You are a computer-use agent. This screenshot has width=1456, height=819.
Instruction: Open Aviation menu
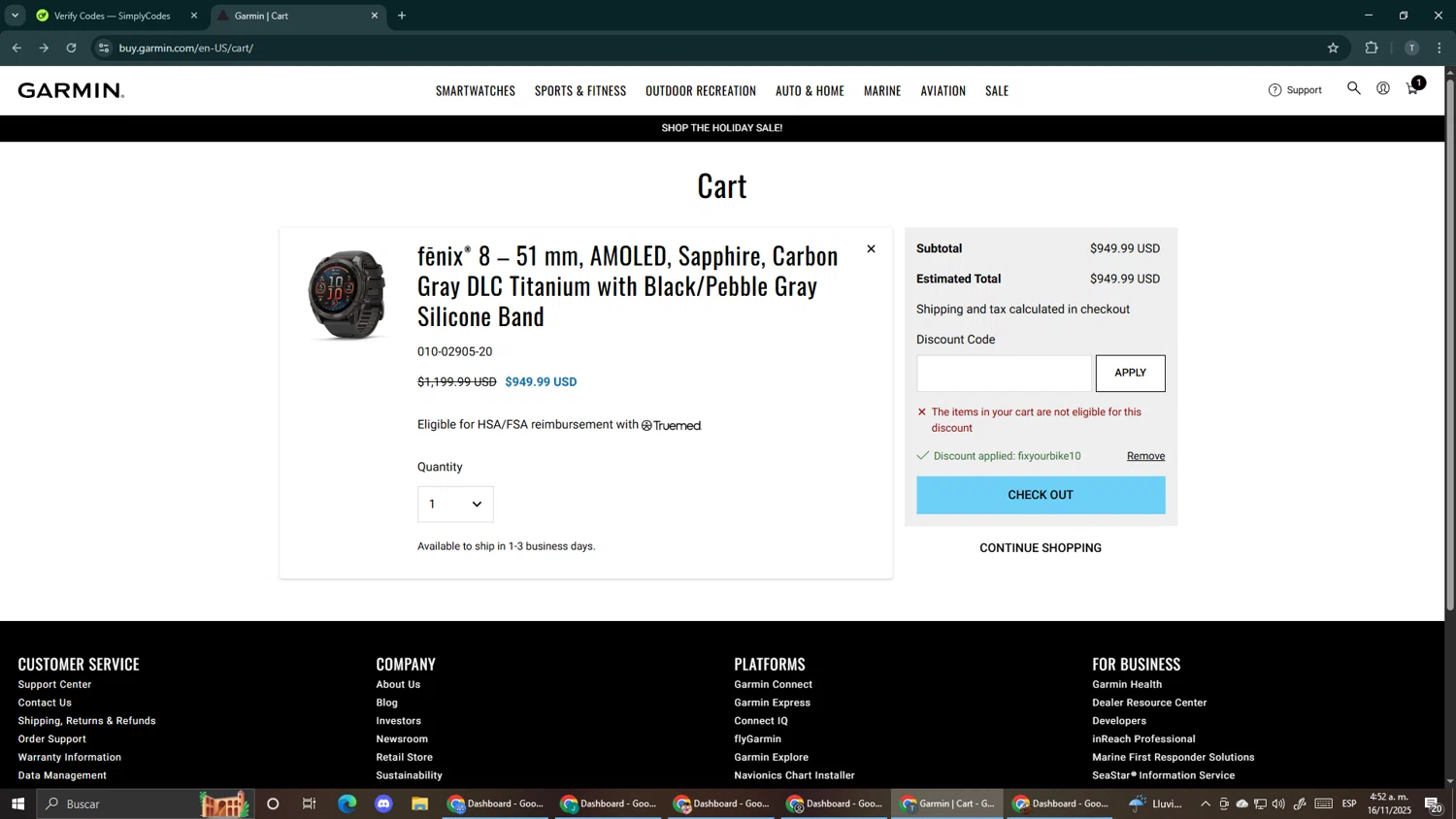(x=943, y=90)
